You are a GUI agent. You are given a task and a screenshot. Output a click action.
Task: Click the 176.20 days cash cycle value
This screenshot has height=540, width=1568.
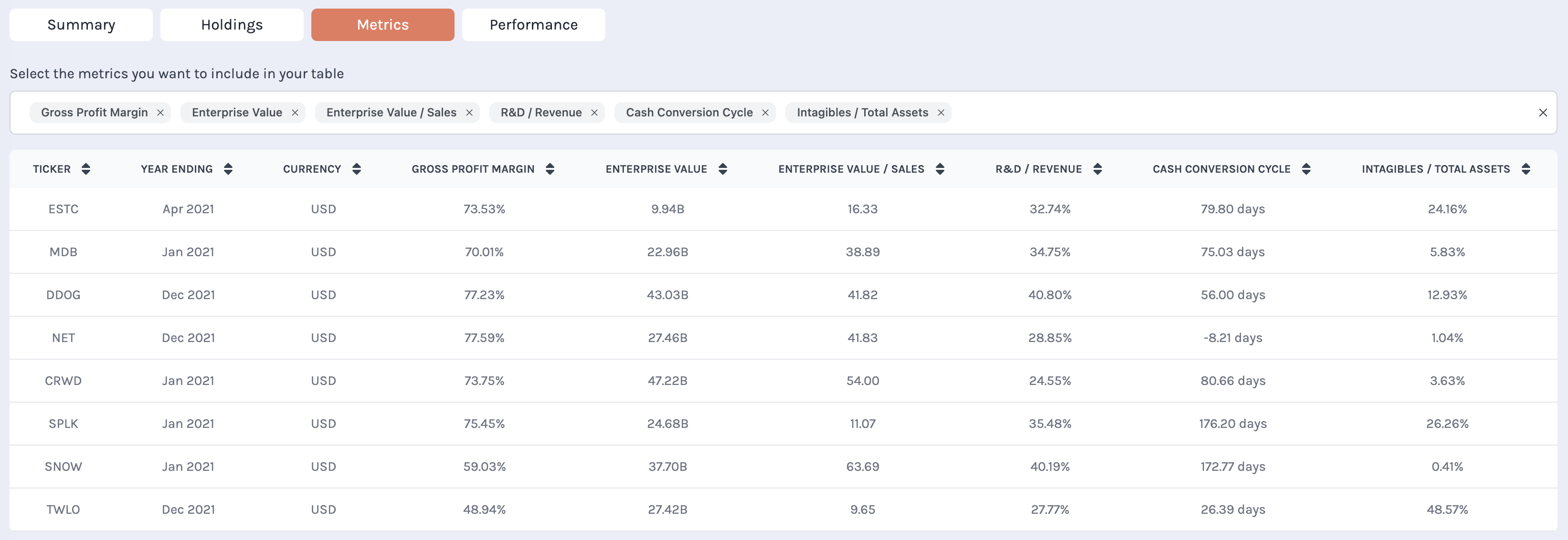point(1233,424)
